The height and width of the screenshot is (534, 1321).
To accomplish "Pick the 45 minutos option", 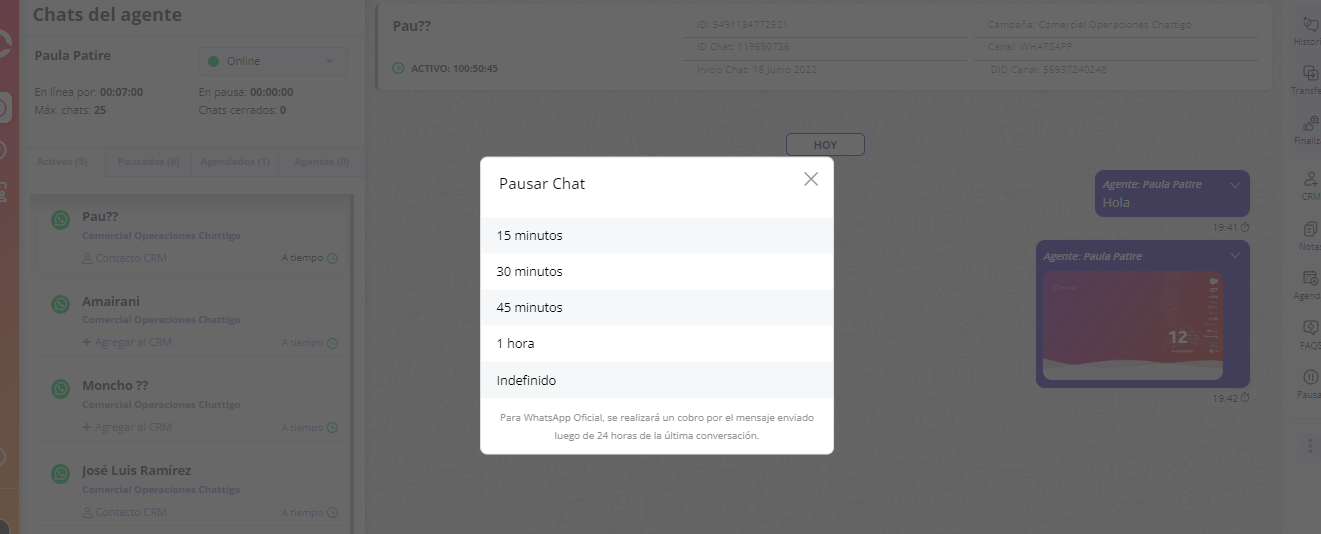I will click(656, 308).
